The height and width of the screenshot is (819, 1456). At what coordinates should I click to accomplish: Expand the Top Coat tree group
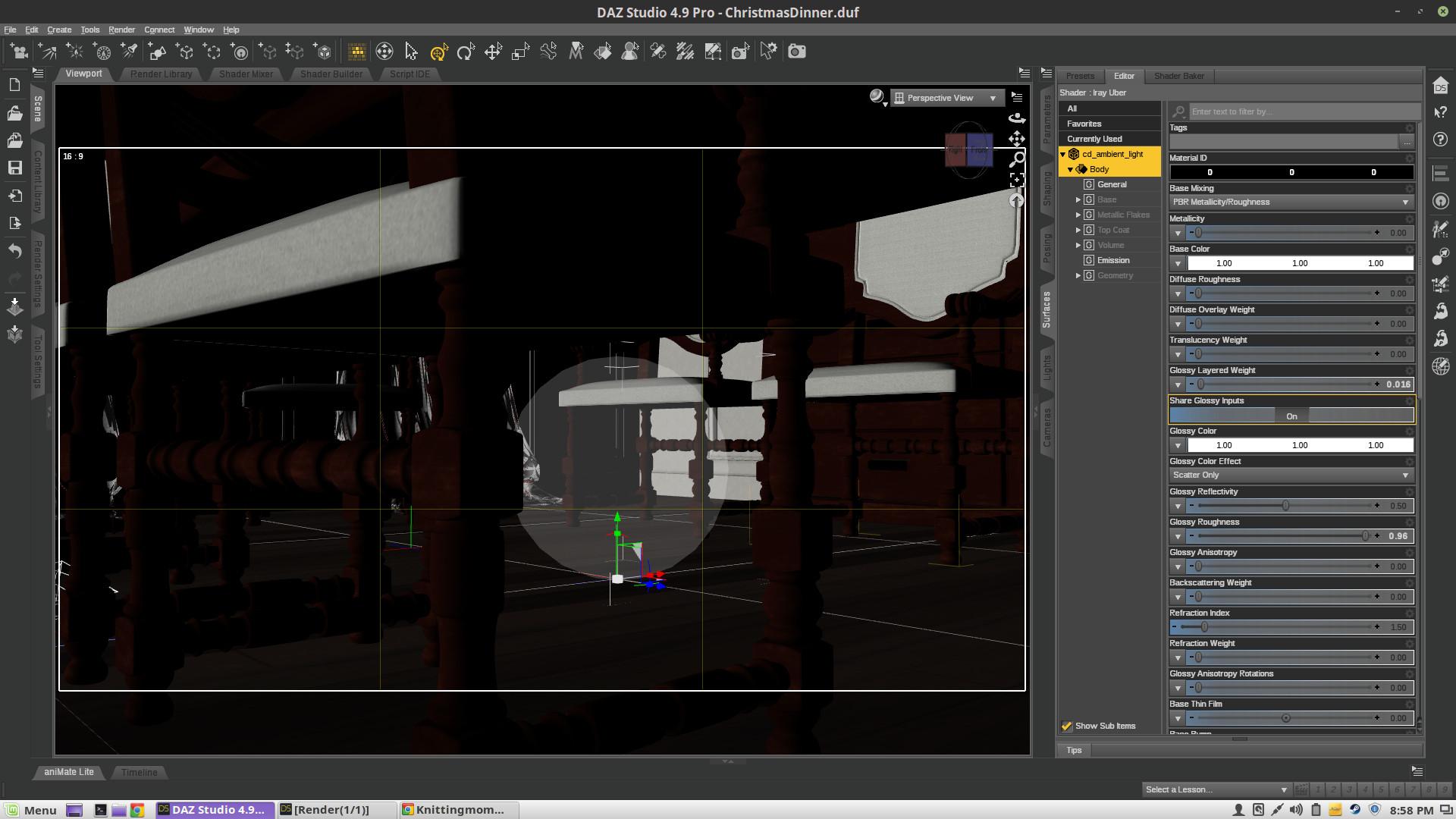click(1078, 230)
